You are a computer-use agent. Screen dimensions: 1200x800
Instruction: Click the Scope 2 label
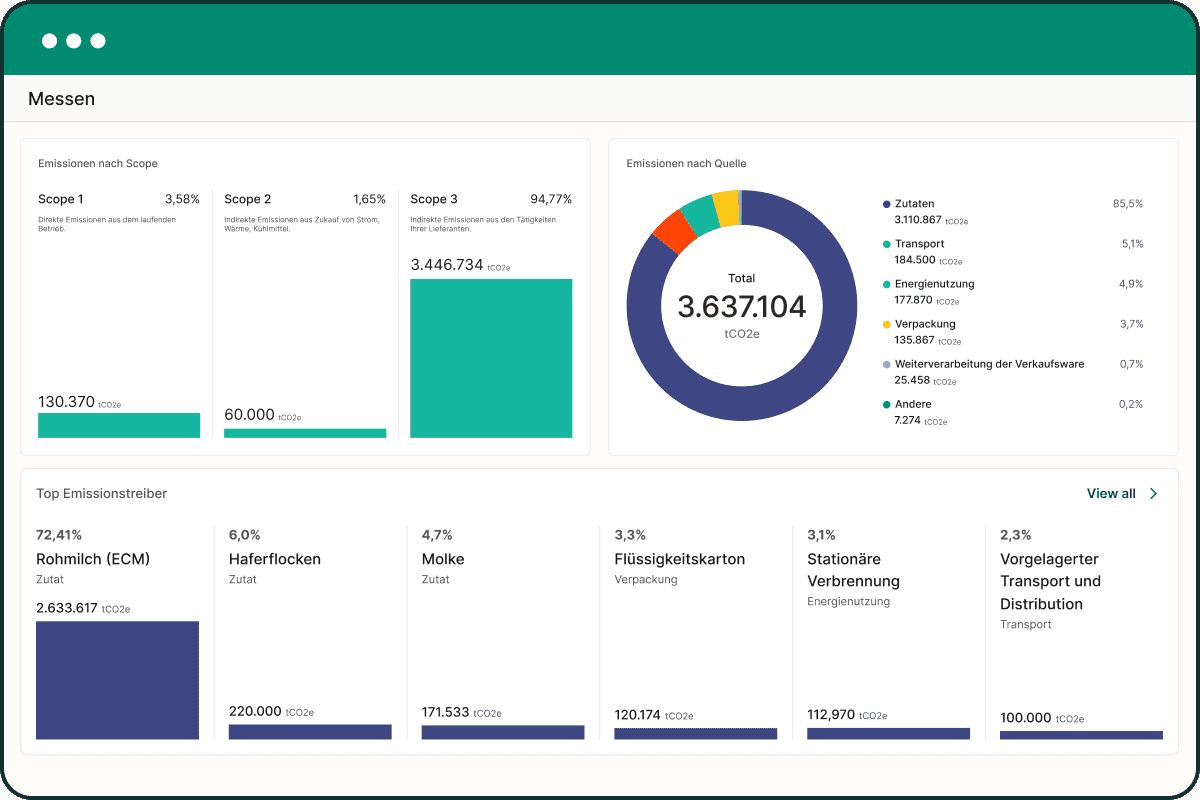click(x=248, y=199)
